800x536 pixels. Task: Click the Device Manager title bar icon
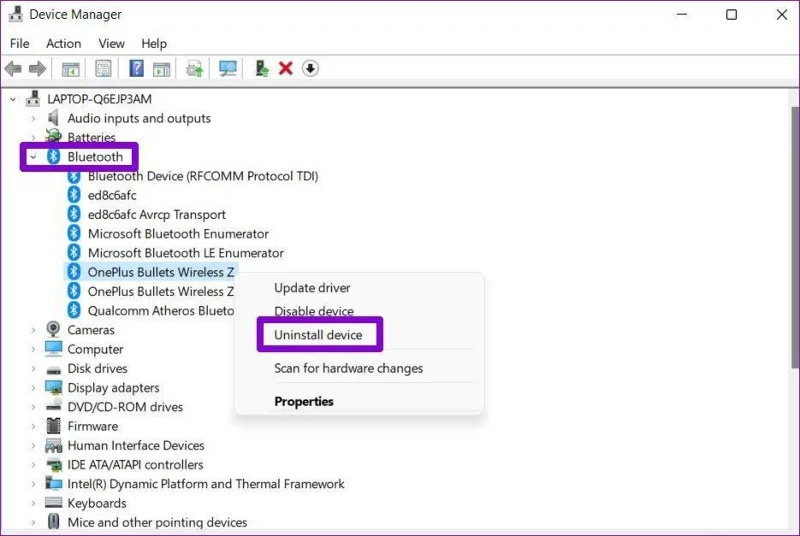pyautogui.click(x=15, y=14)
